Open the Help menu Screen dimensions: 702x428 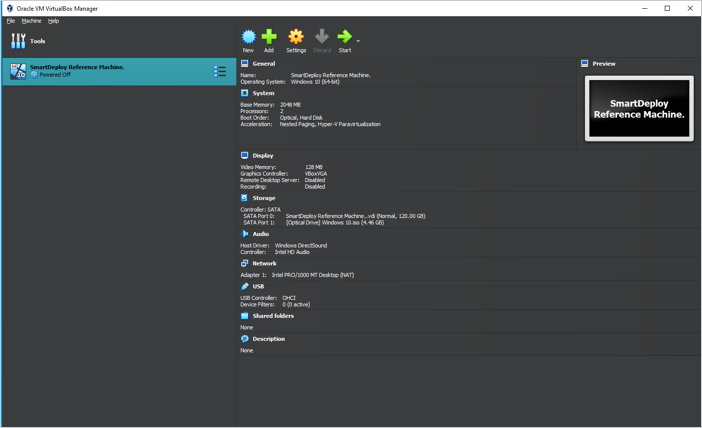[x=53, y=21]
